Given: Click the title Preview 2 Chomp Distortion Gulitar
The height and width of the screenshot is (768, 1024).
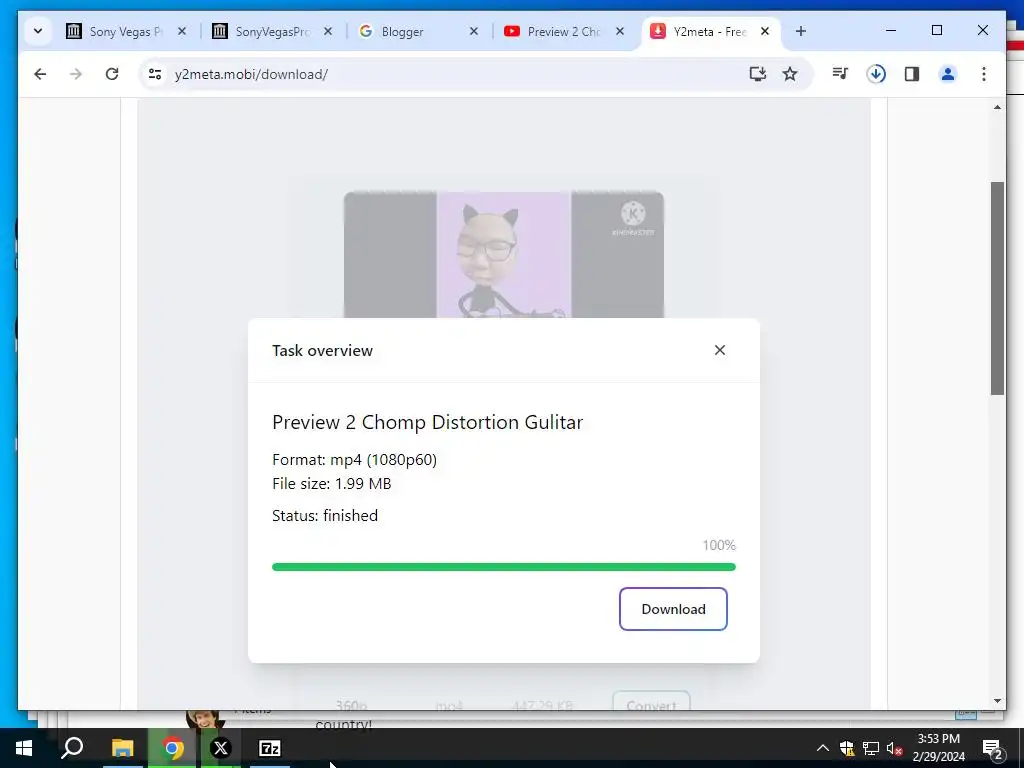Looking at the screenshot, I should tap(427, 423).
